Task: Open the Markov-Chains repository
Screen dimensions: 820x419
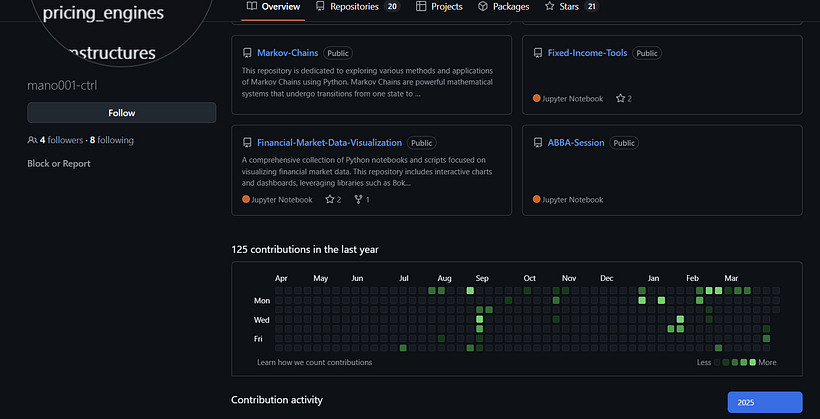Action: click(x=288, y=53)
